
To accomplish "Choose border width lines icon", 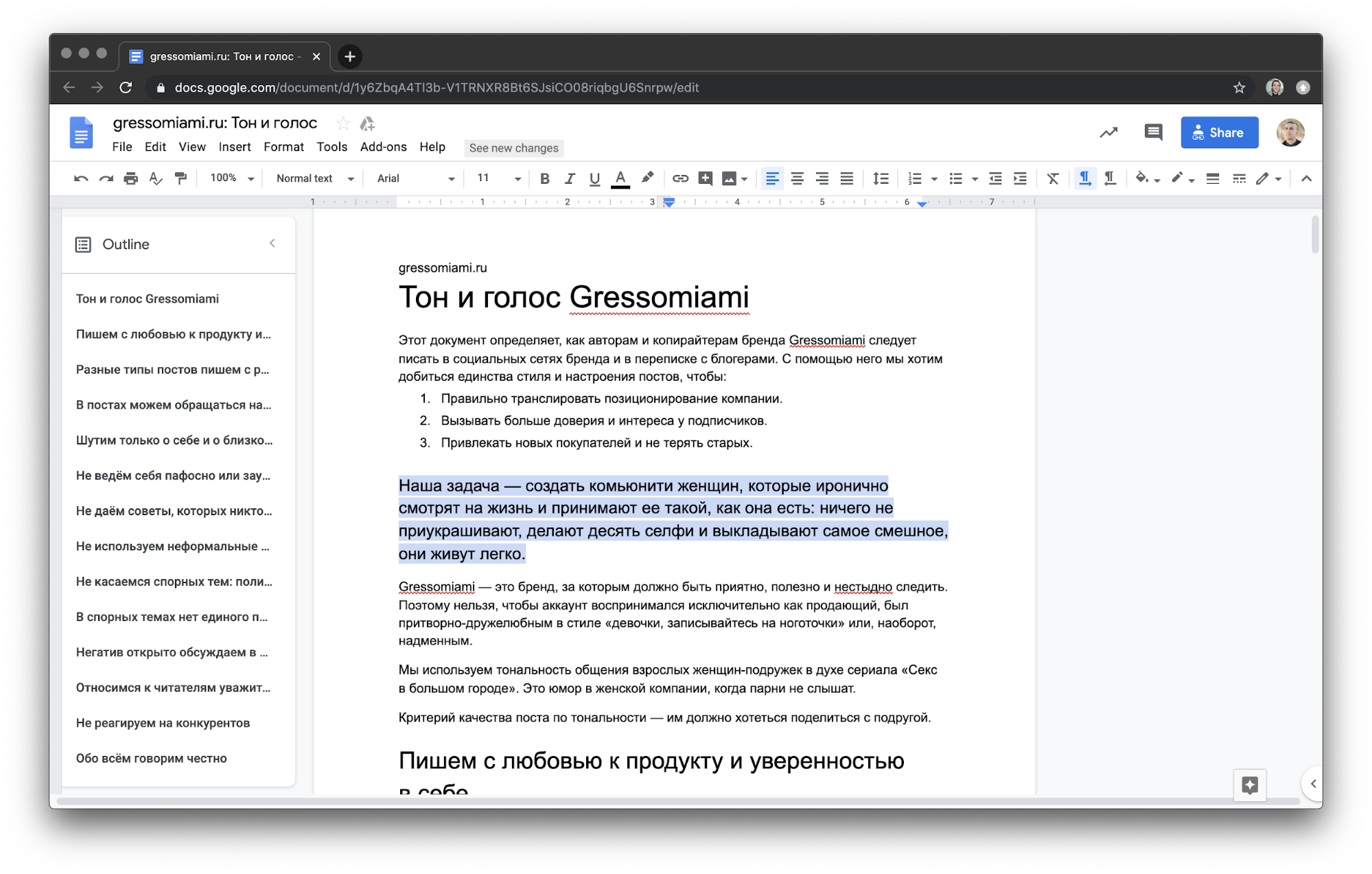I will pos(1213,178).
